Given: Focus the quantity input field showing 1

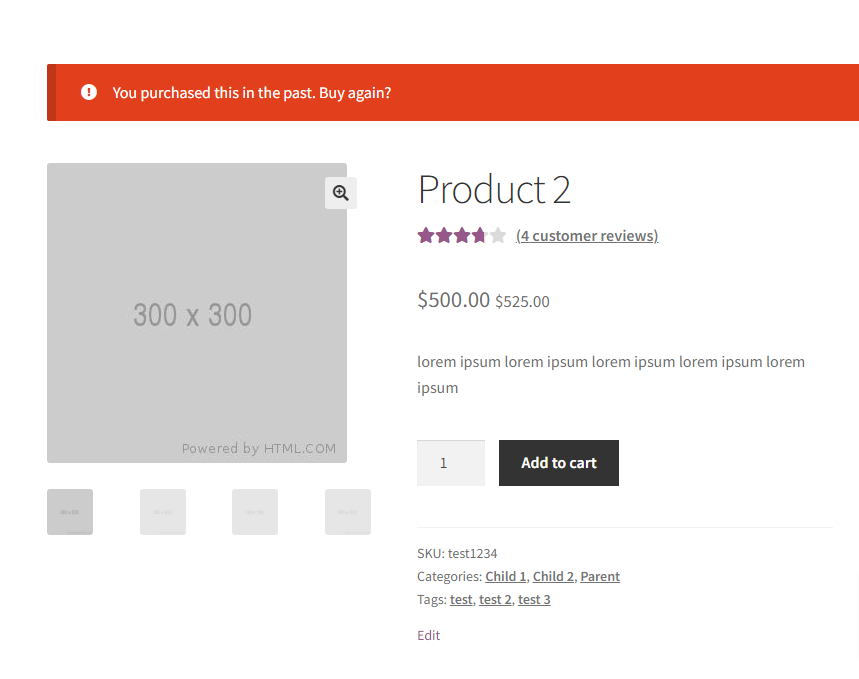Looking at the screenshot, I should (x=451, y=463).
